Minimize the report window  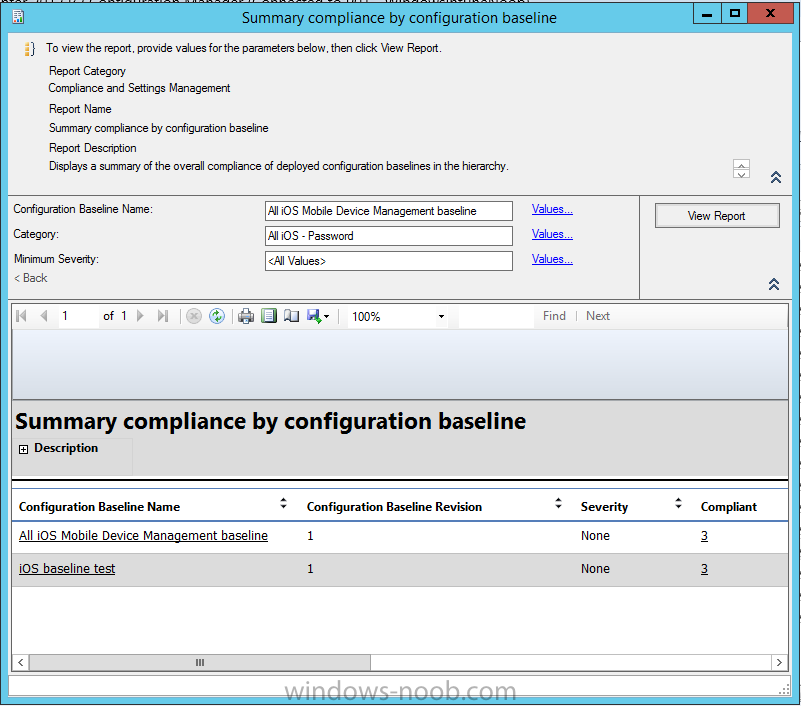tap(707, 14)
